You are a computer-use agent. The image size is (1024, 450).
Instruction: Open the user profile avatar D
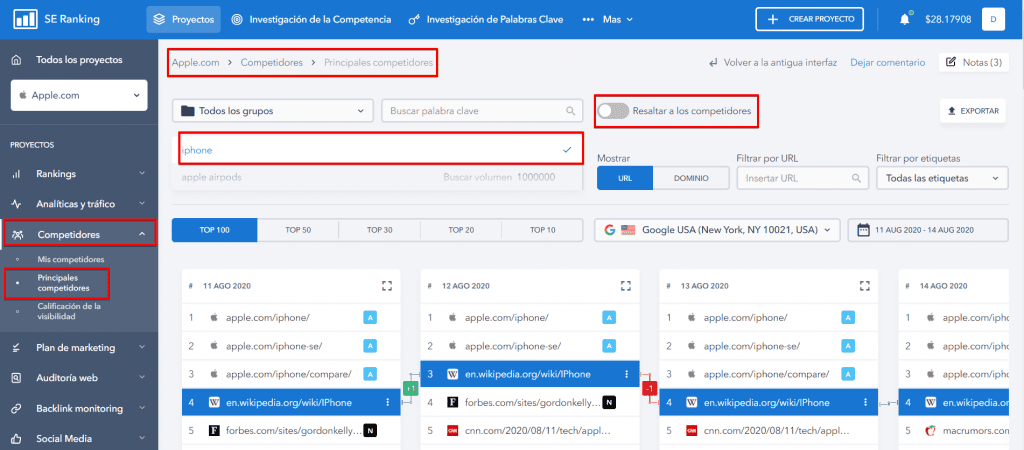(993, 20)
